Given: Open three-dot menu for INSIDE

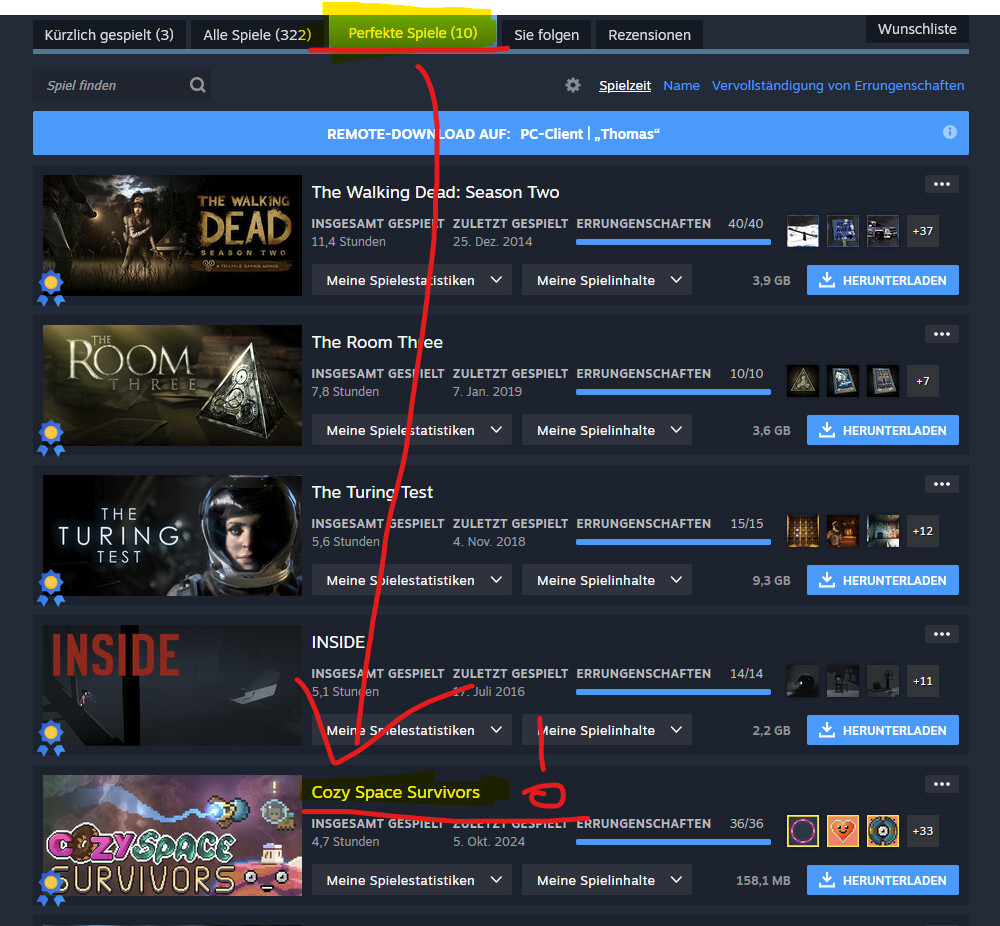Looking at the screenshot, I should click(x=941, y=634).
